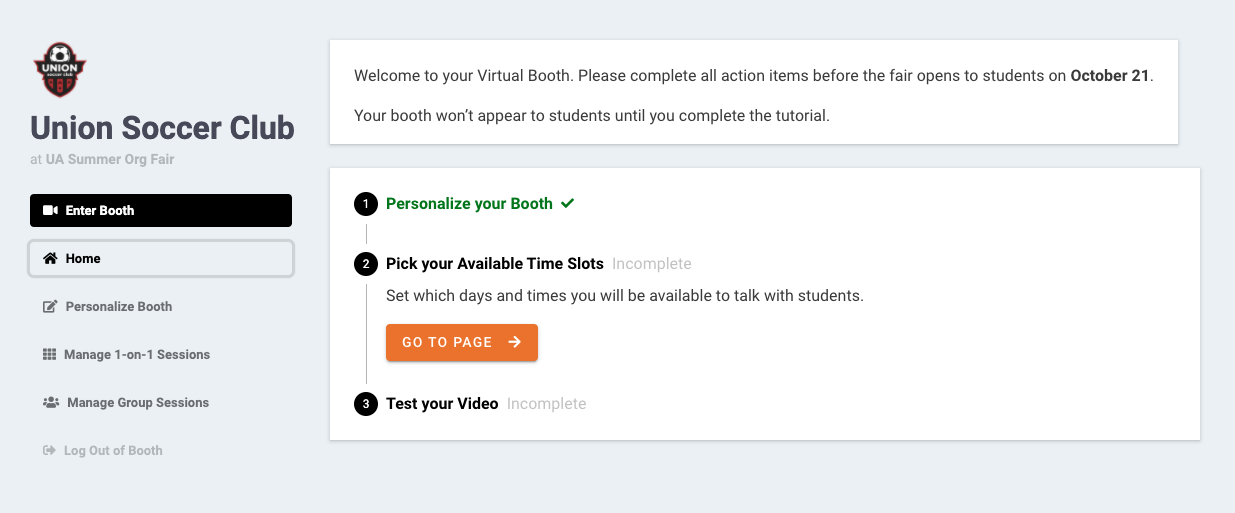The height and width of the screenshot is (513, 1235).
Task: Click the house icon beside Home
Action: 50,258
